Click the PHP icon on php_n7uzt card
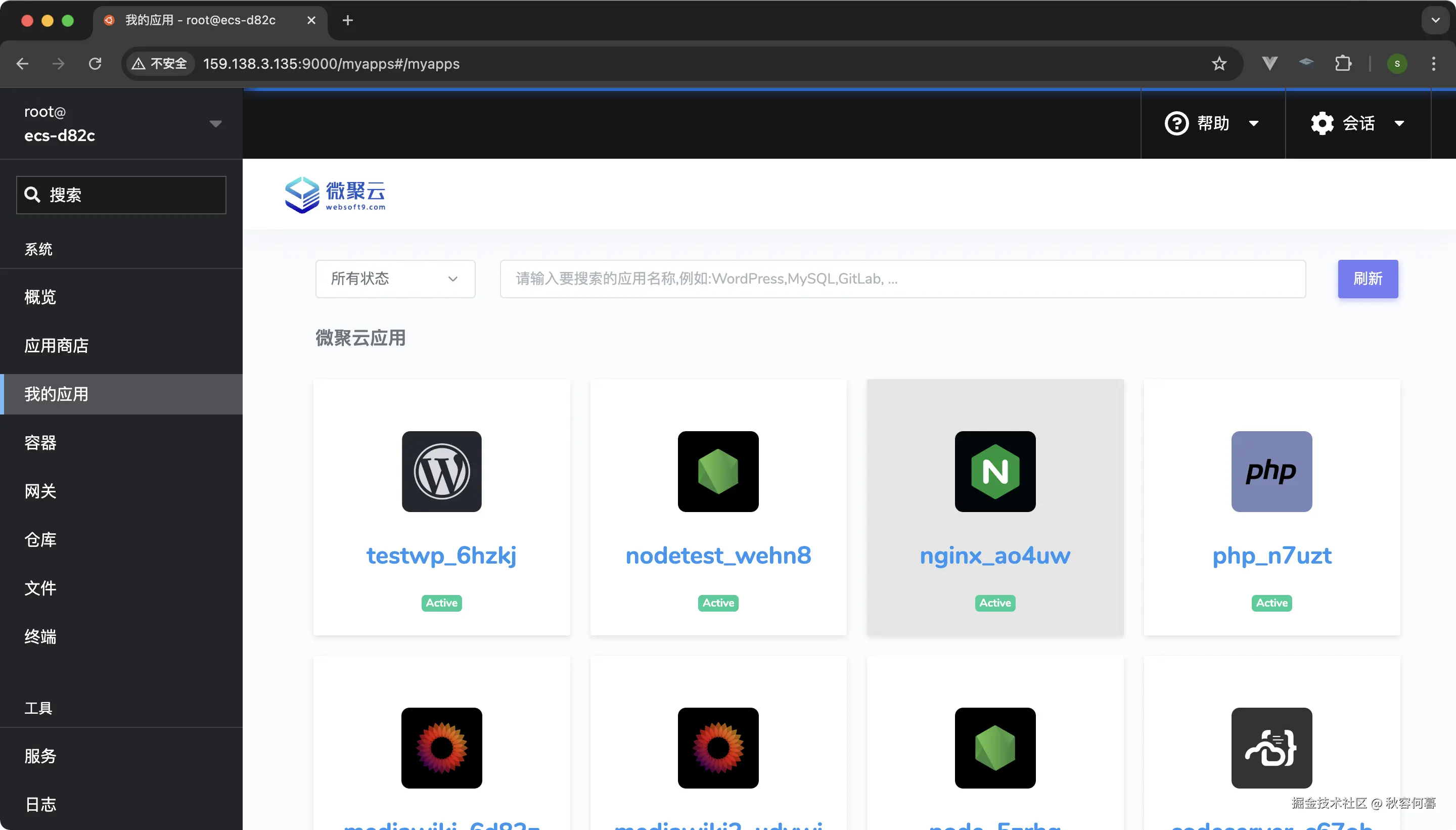 [x=1271, y=472]
